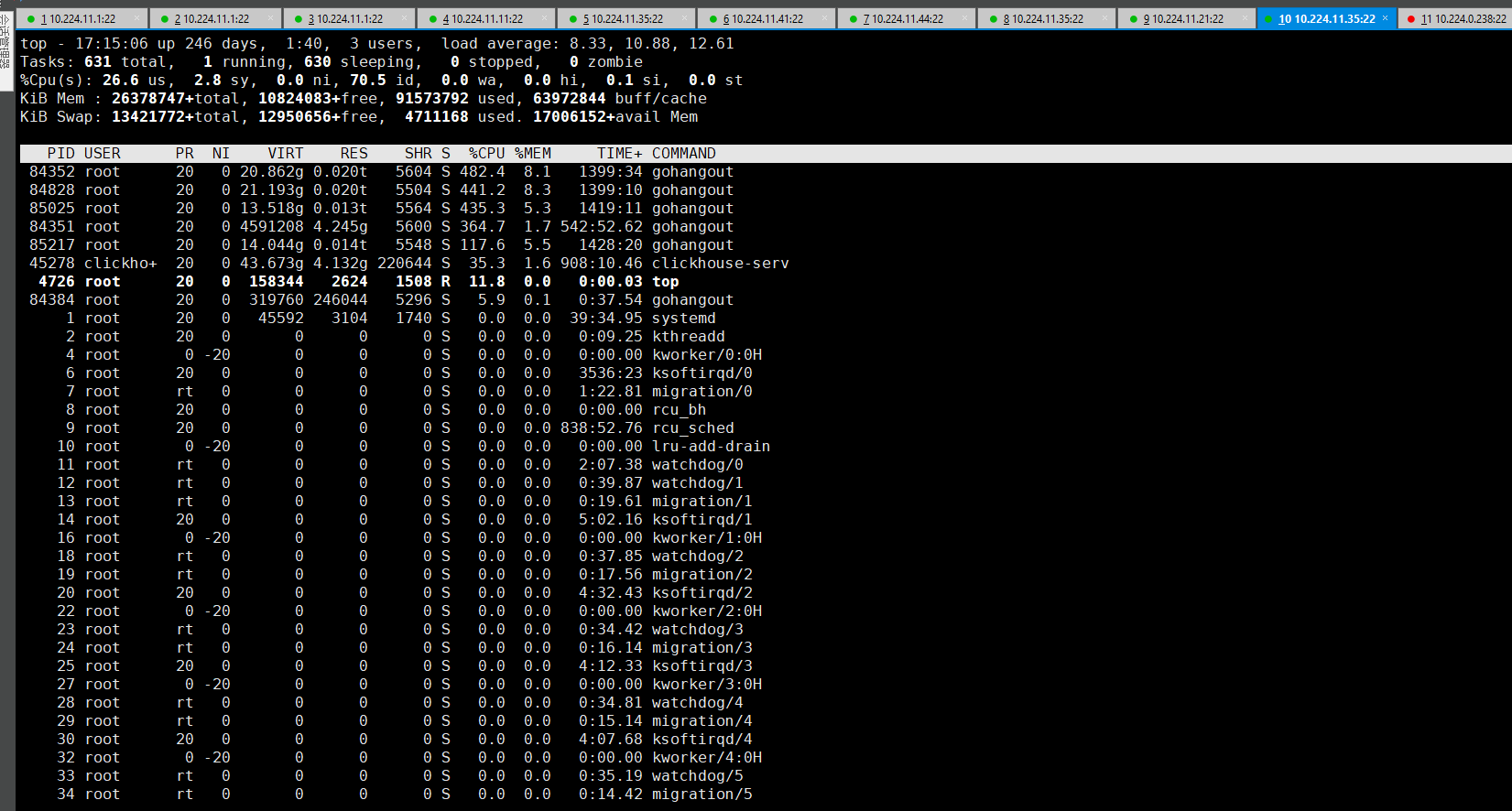The height and width of the screenshot is (811, 1512).
Task: Click the %CPU column header in top
Action: click(486, 154)
